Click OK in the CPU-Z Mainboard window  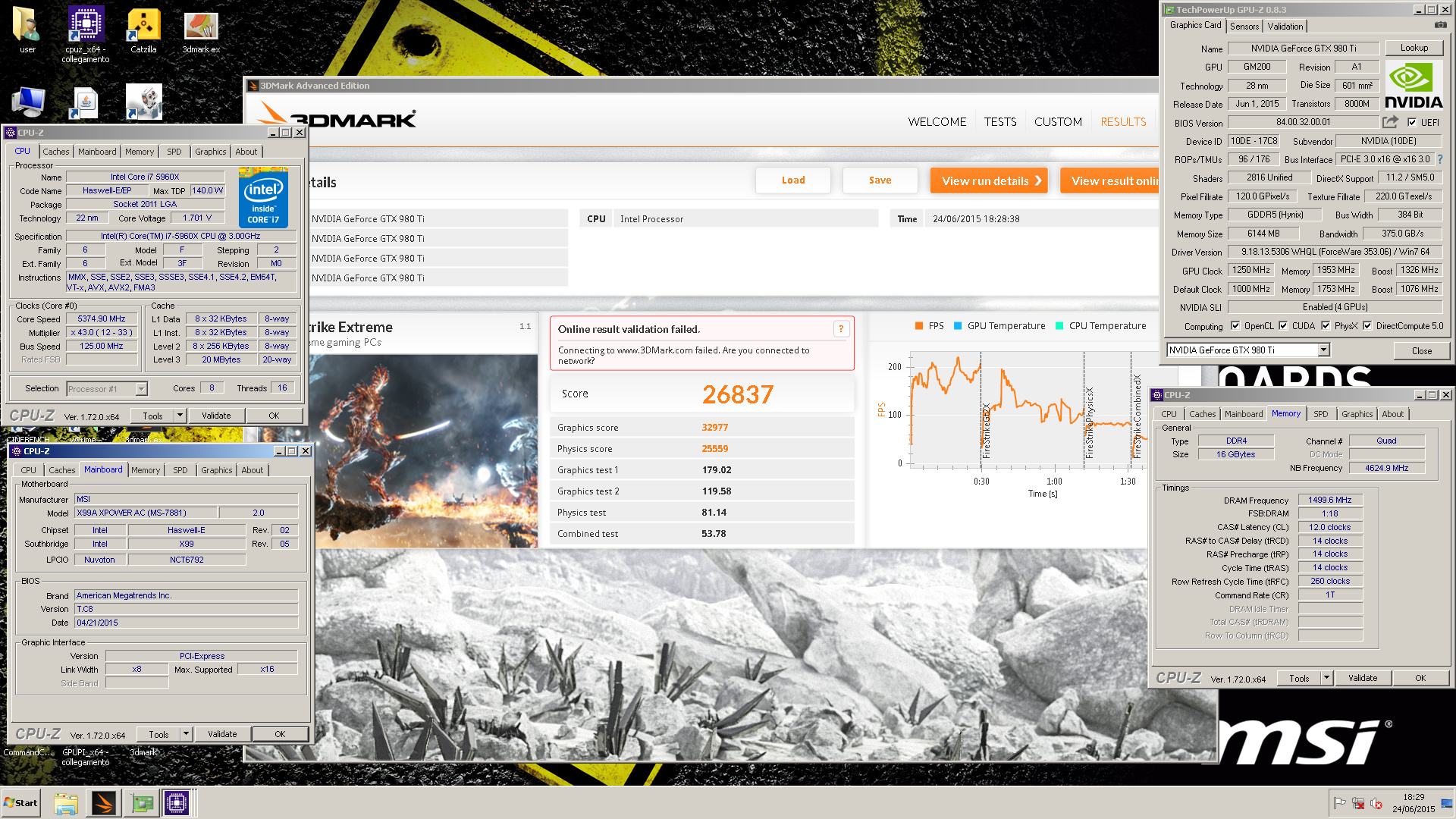click(x=280, y=734)
